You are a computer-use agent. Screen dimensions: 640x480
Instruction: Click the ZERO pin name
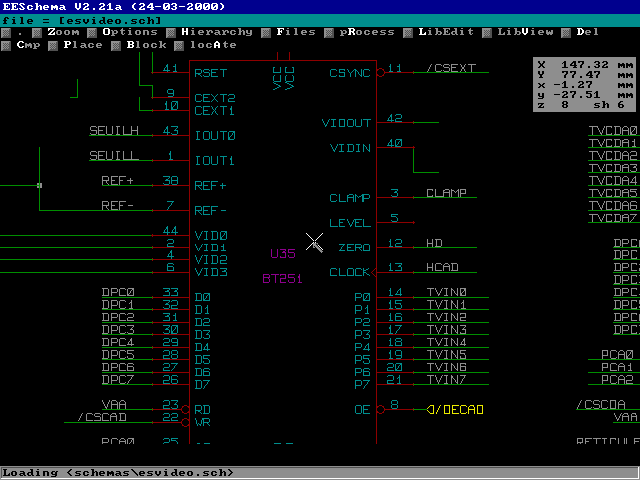[354, 247]
